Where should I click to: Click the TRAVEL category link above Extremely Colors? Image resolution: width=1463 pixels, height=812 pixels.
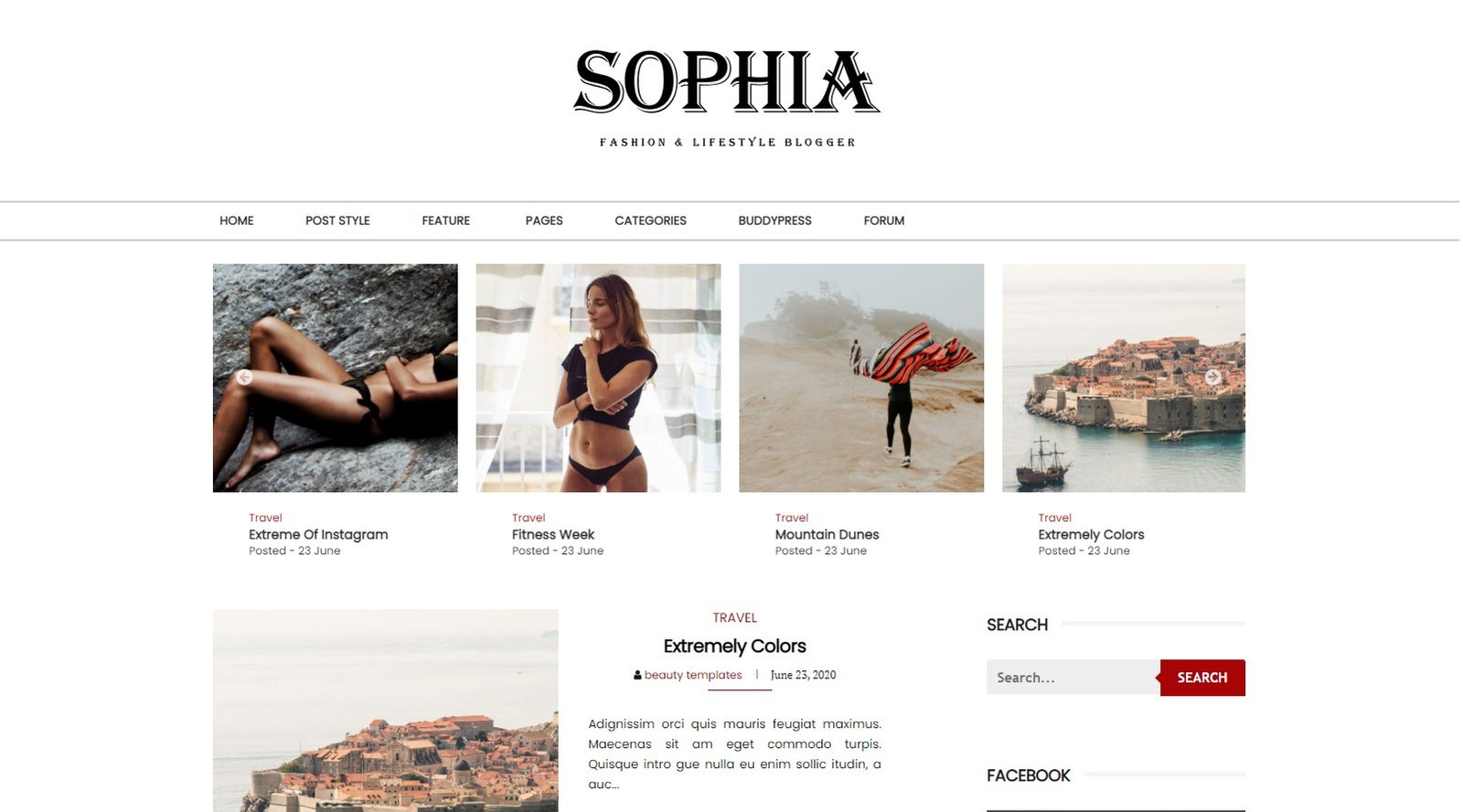pos(735,618)
